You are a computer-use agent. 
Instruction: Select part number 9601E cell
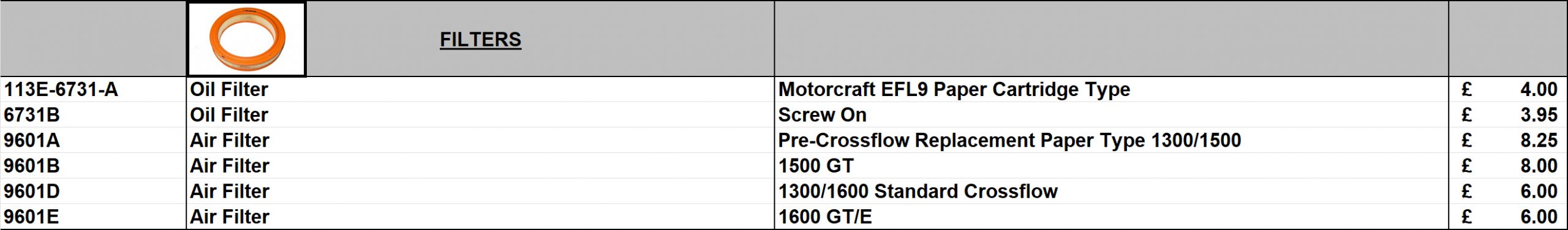[93, 217]
